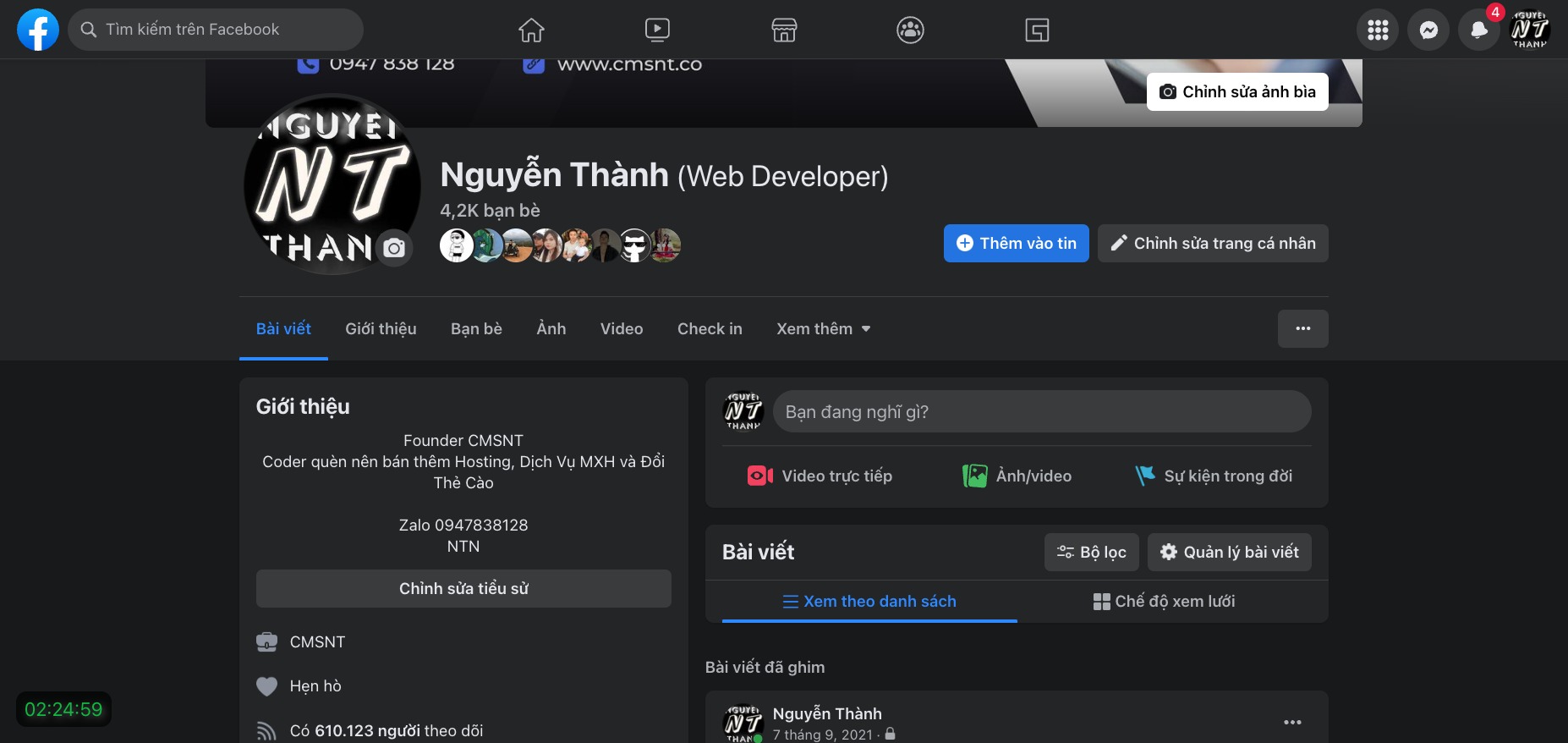Viewport: 1568px width, 743px height.
Task: Open the nine-dot Menu grid icon
Action: coord(1378,30)
